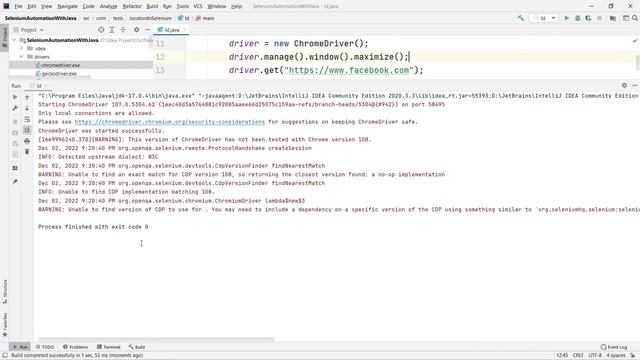Hide the Run tool window
This screenshot has height=360, width=640.
pyautogui.click(x=635, y=85)
